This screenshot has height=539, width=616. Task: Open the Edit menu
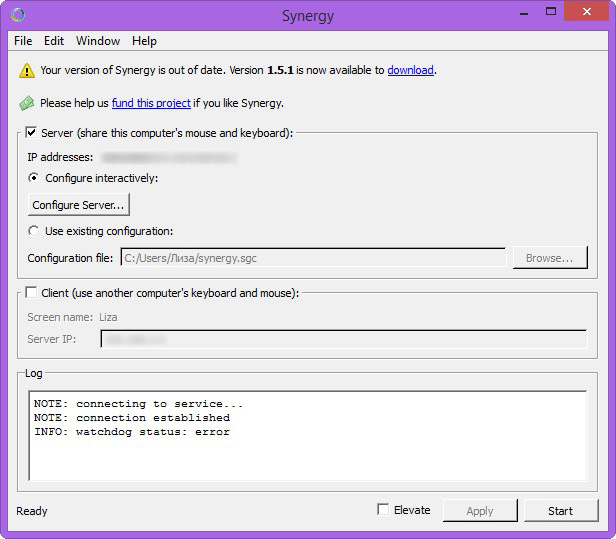point(54,41)
